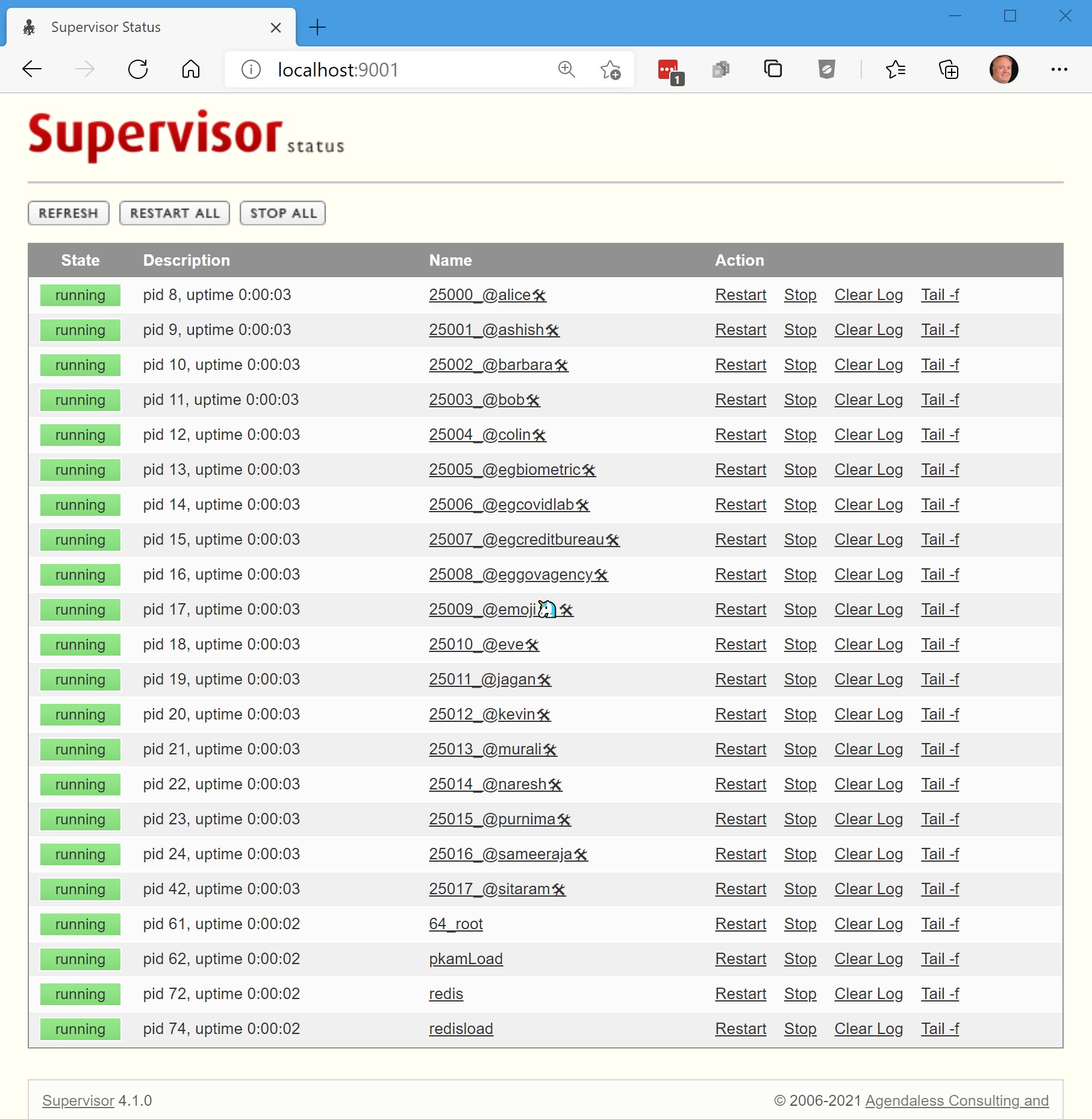Restart the redisload process
1092x1119 pixels.
(741, 1029)
